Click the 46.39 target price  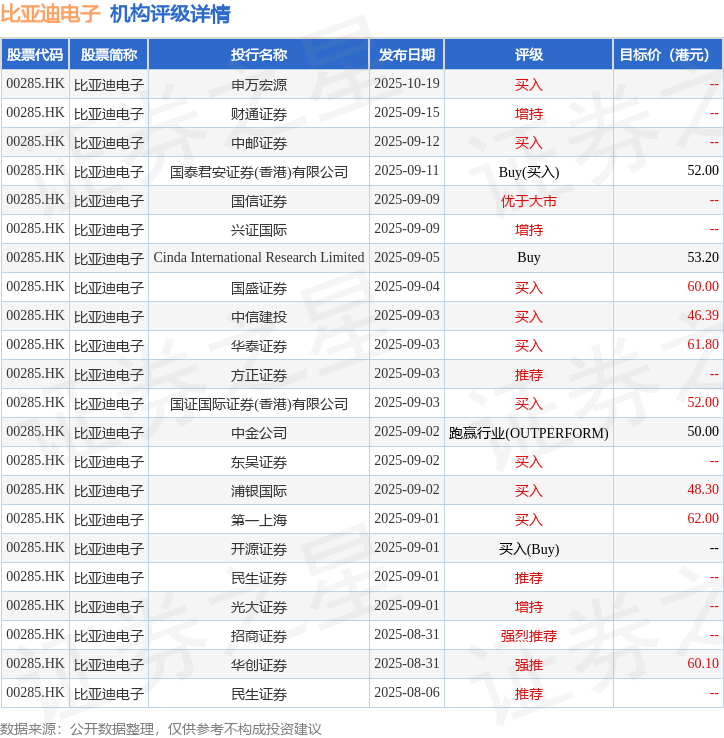pyautogui.click(x=703, y=316)
